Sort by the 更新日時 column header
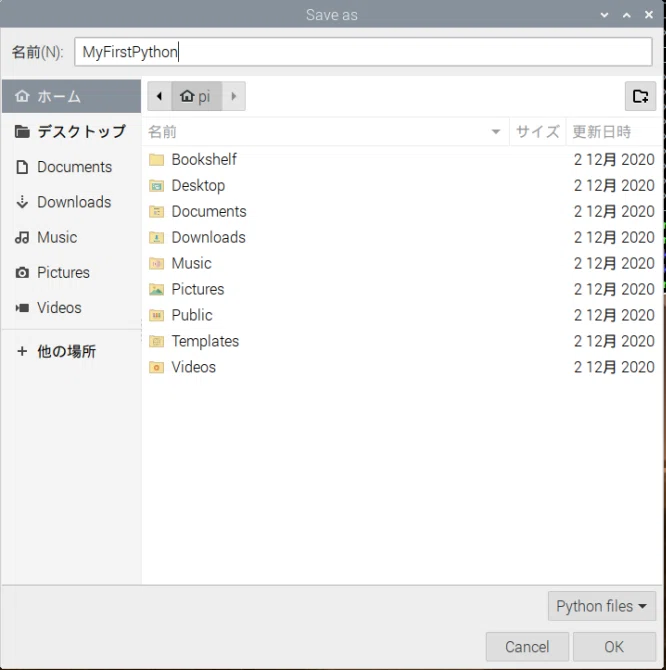Screen dimensions: 666x670 [x=614, y=132]
